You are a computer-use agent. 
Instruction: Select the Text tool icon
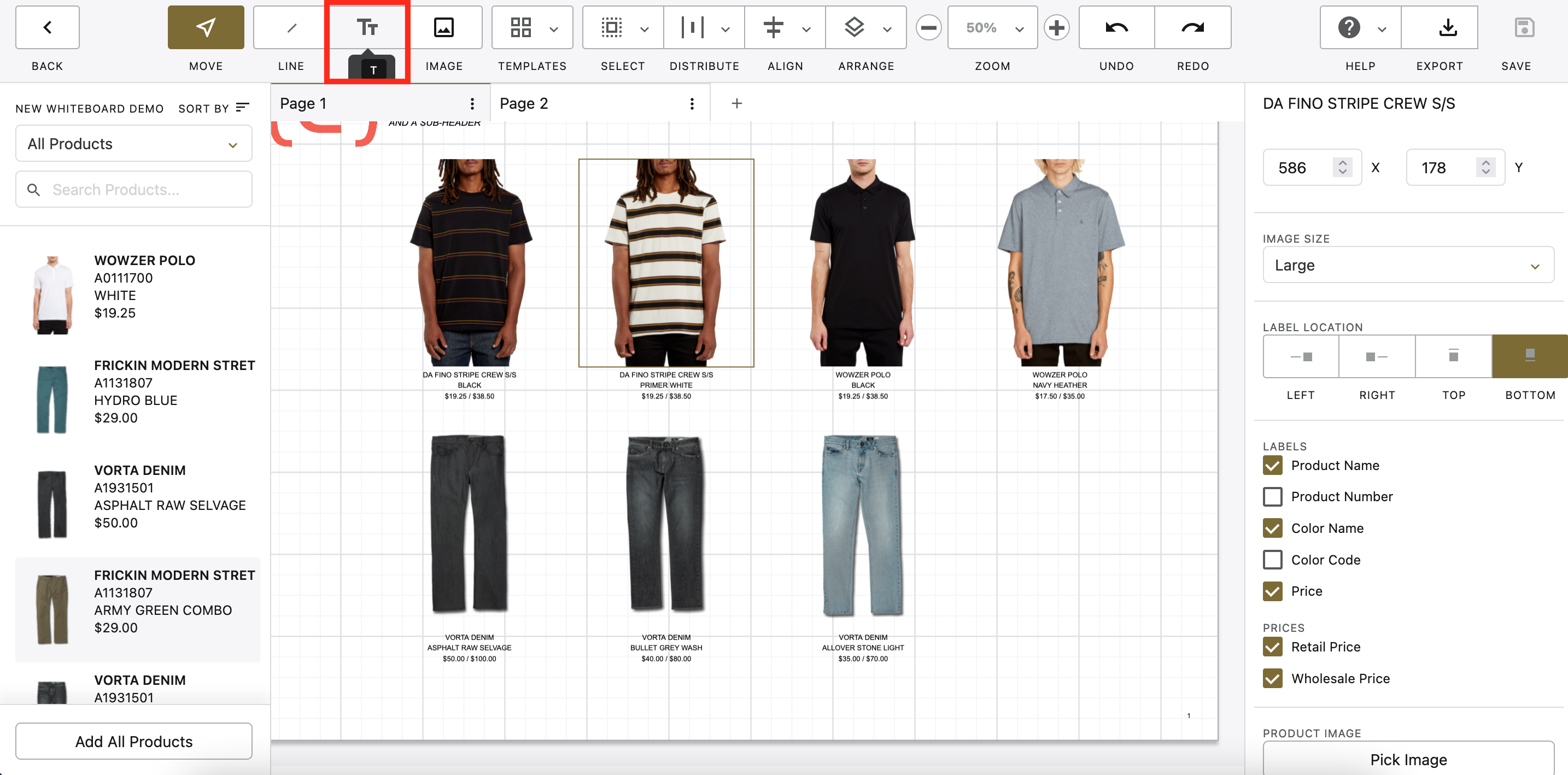tap(367, 27)
